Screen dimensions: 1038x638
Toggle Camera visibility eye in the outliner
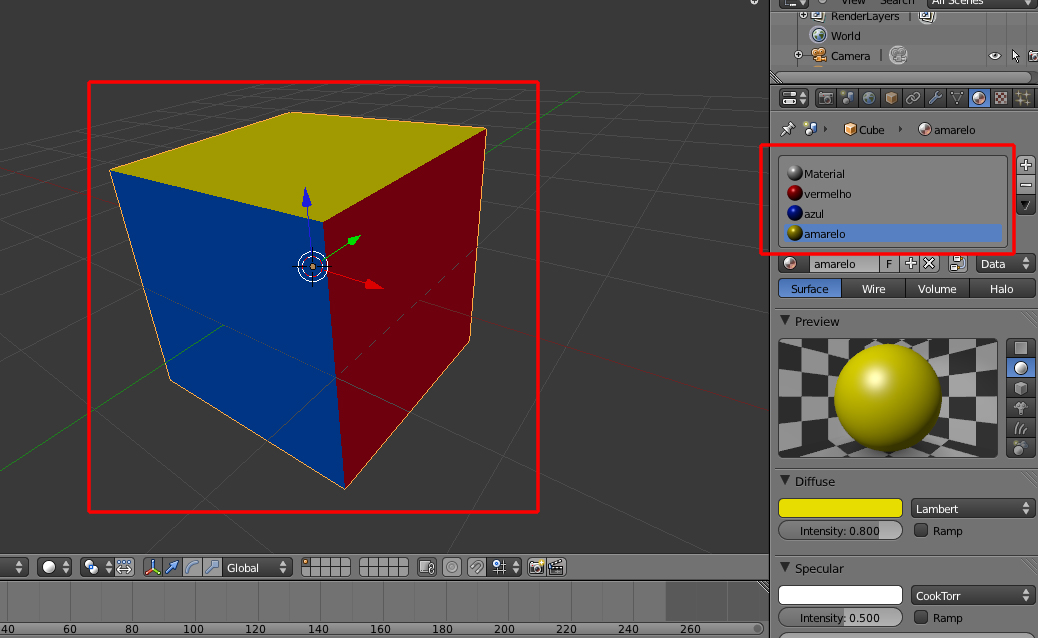coord(993,56)
